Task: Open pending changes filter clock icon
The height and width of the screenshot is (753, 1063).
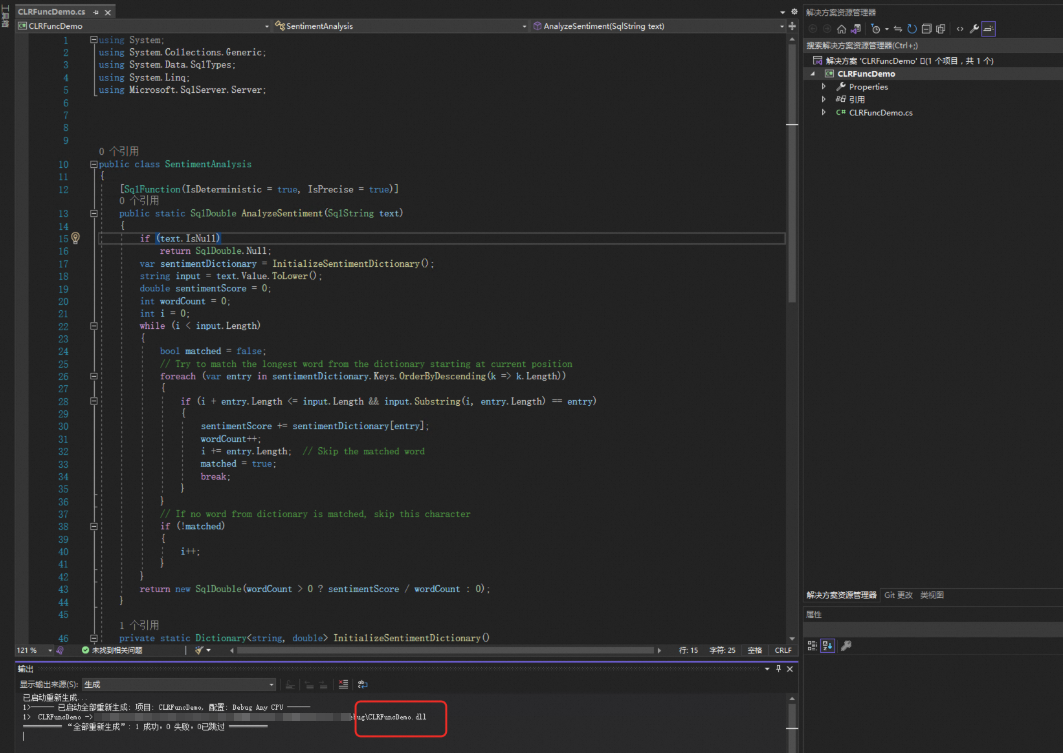Action: point(875,29)
